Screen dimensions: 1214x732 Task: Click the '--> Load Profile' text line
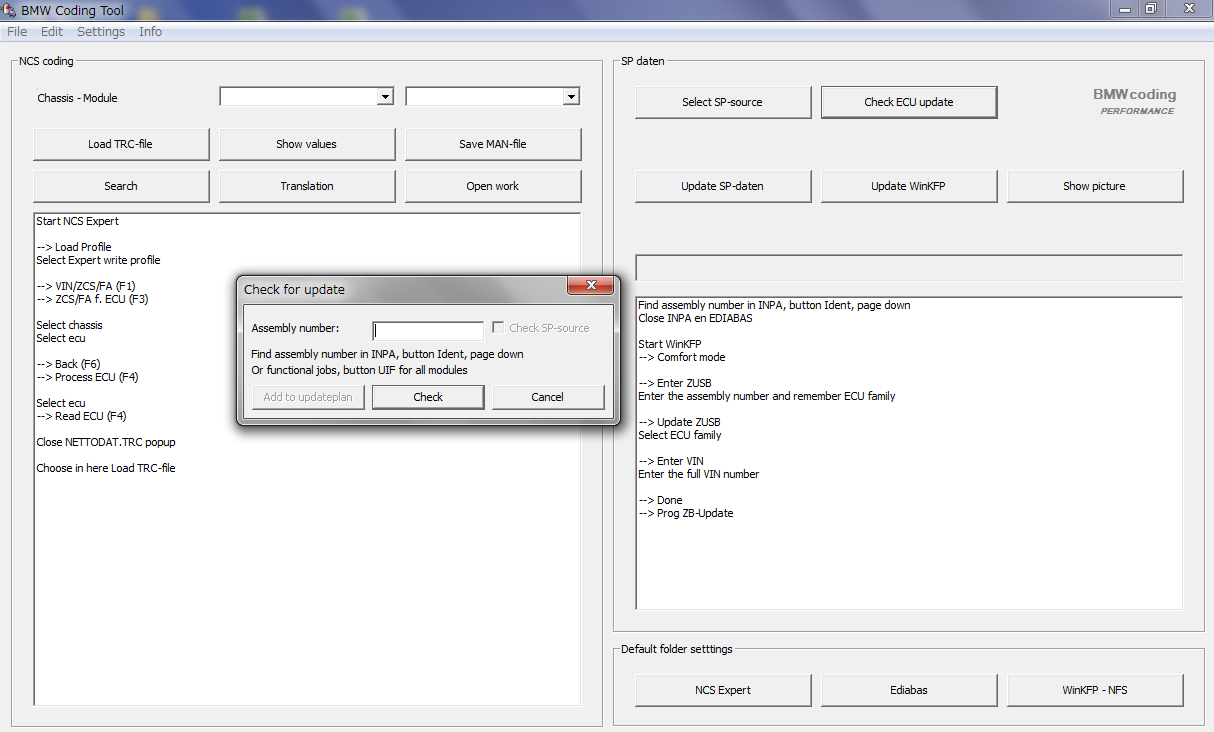tap(74, 247)
